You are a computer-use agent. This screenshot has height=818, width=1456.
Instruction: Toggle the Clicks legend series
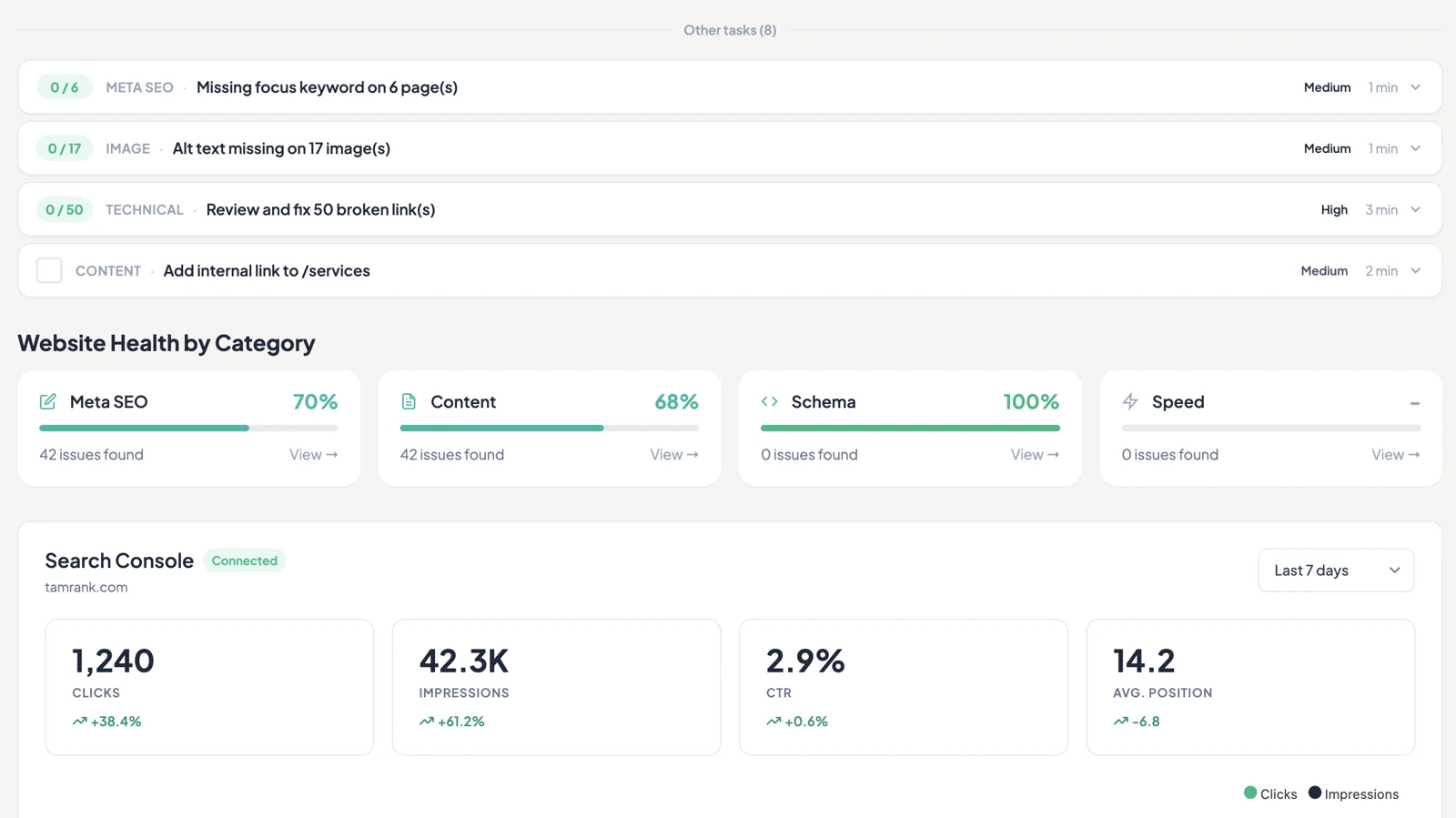(x=1270, y=793)
